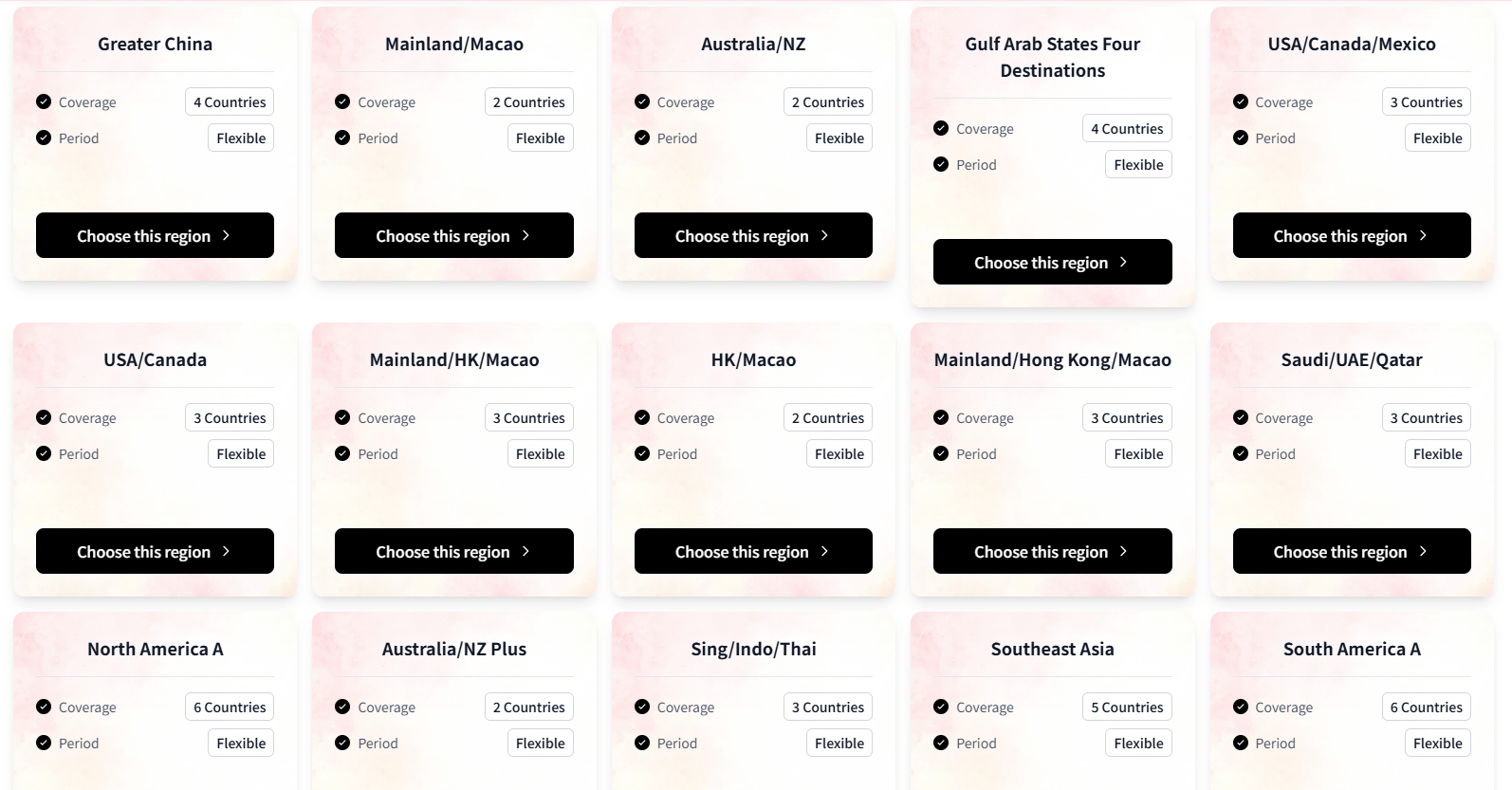Click the checkmark icon beside Southeast Asia Coverage
Viewport: 1512px width, 790px height.
[x=941, y=707]
